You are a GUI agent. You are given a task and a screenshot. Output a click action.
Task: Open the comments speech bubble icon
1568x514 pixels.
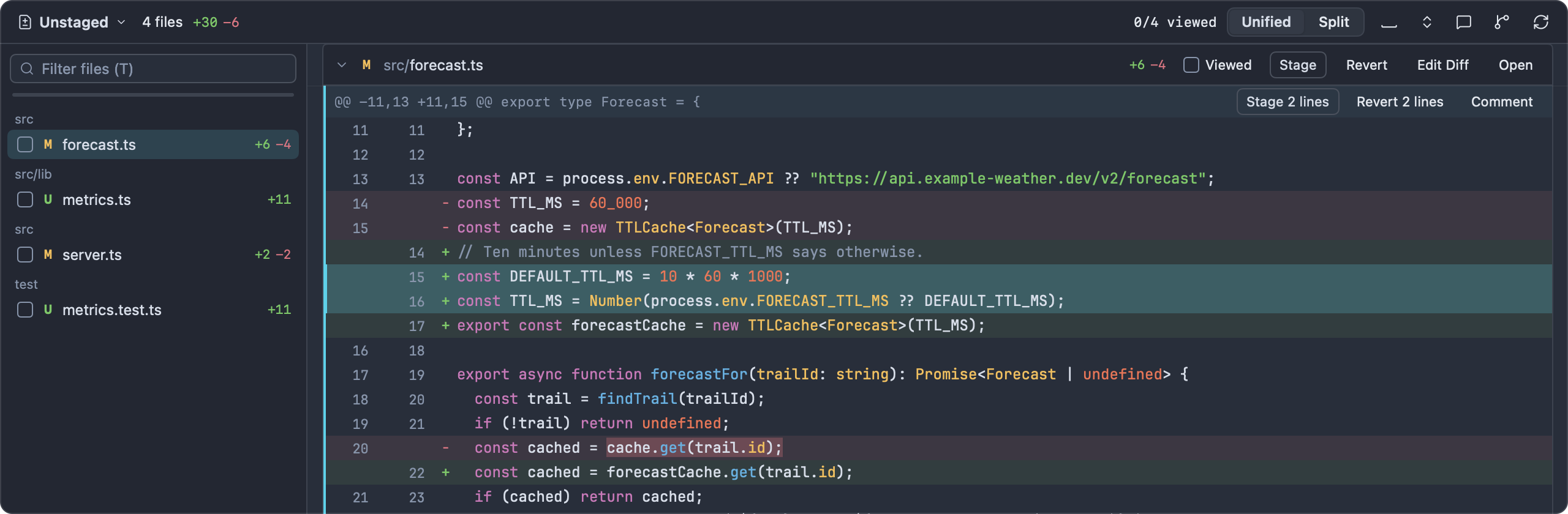[x=1463, y=23]
